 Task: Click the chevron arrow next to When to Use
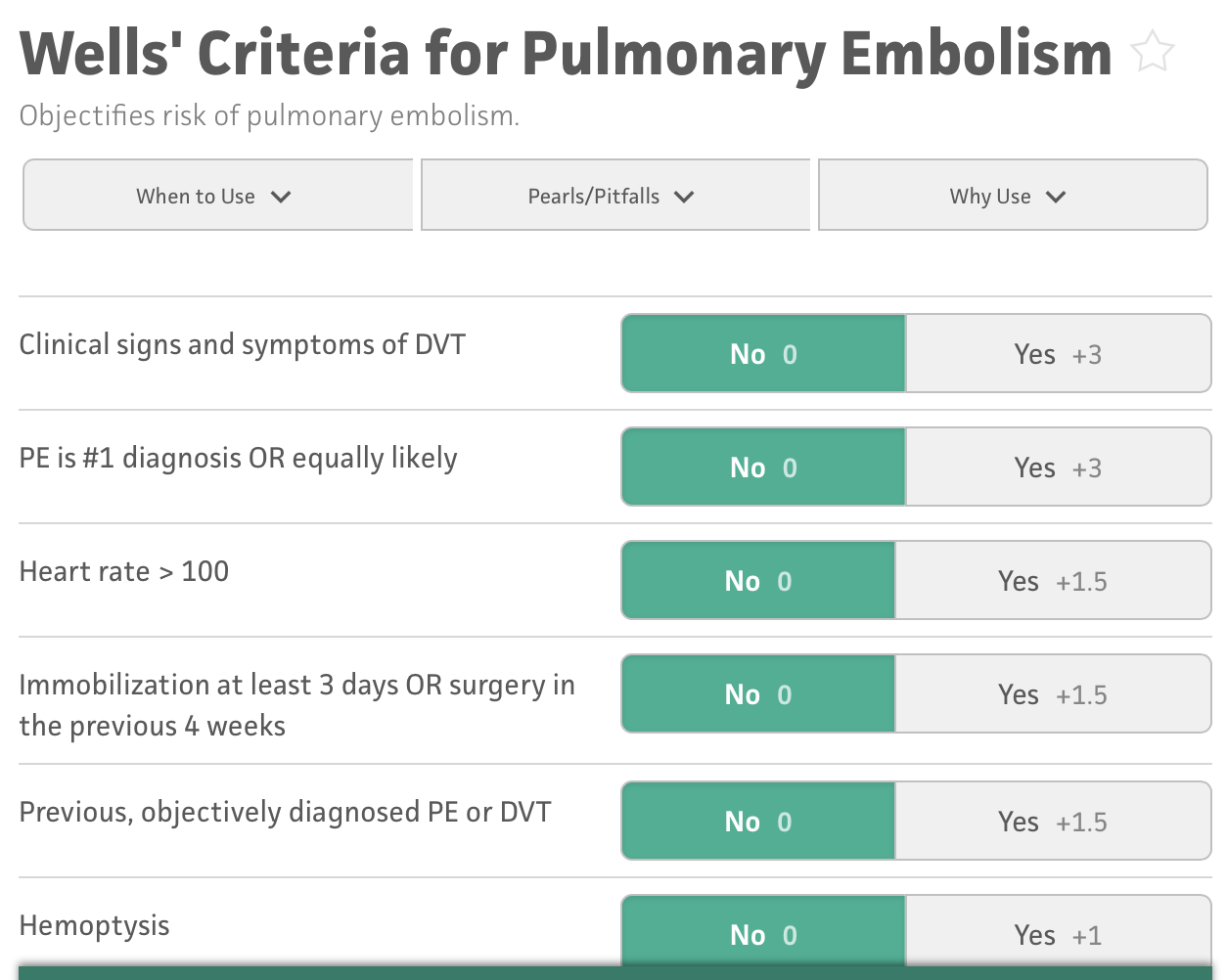[x=281, y=197]
